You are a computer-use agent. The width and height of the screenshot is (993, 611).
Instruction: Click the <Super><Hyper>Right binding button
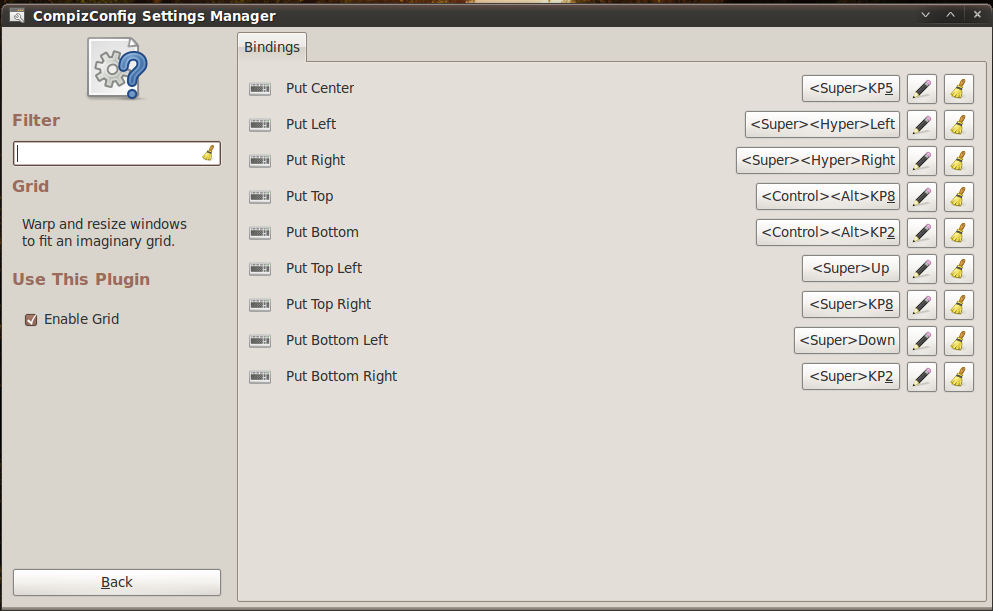[x=818, y=161]
